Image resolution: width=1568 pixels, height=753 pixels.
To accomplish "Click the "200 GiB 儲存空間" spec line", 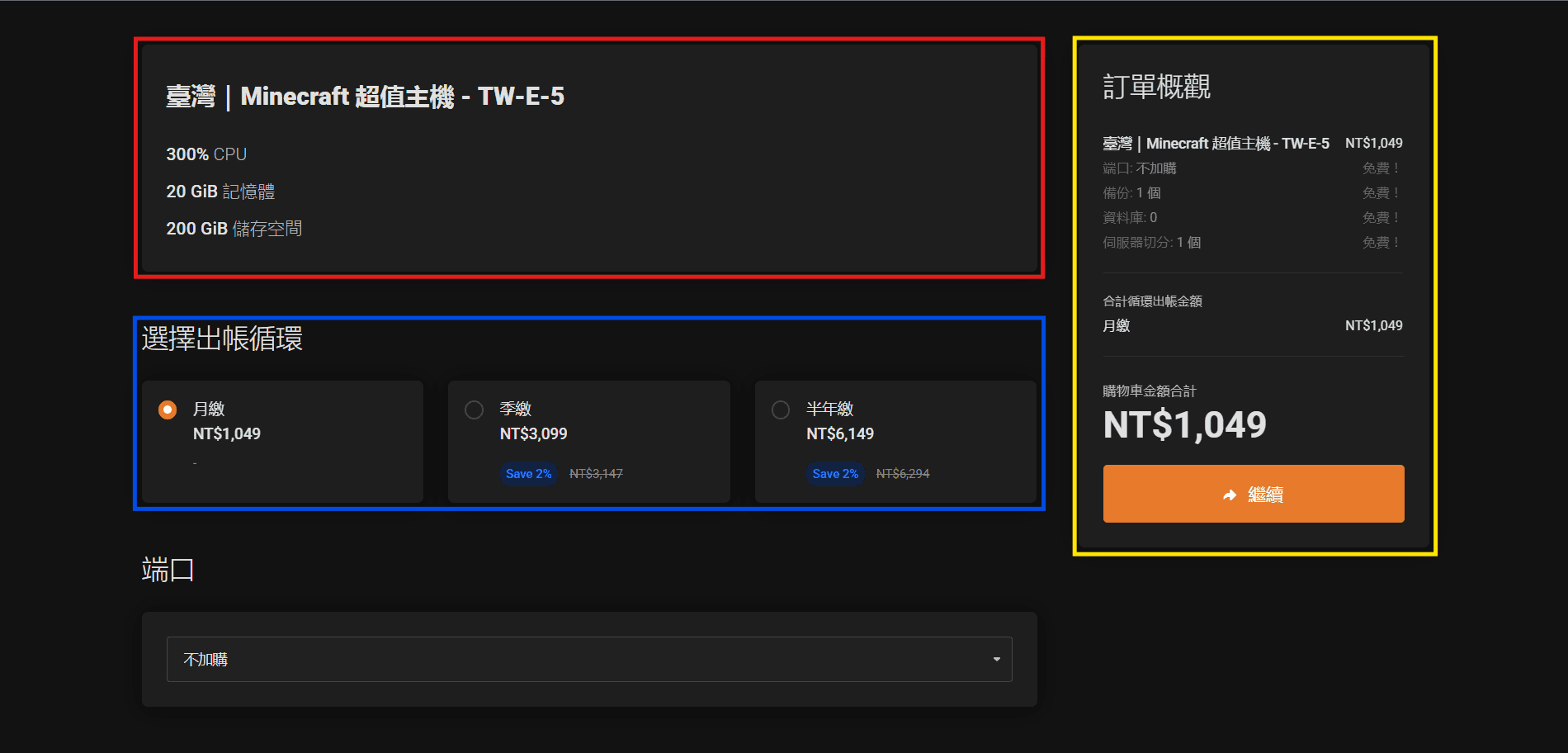I will (x=234, y=229).
